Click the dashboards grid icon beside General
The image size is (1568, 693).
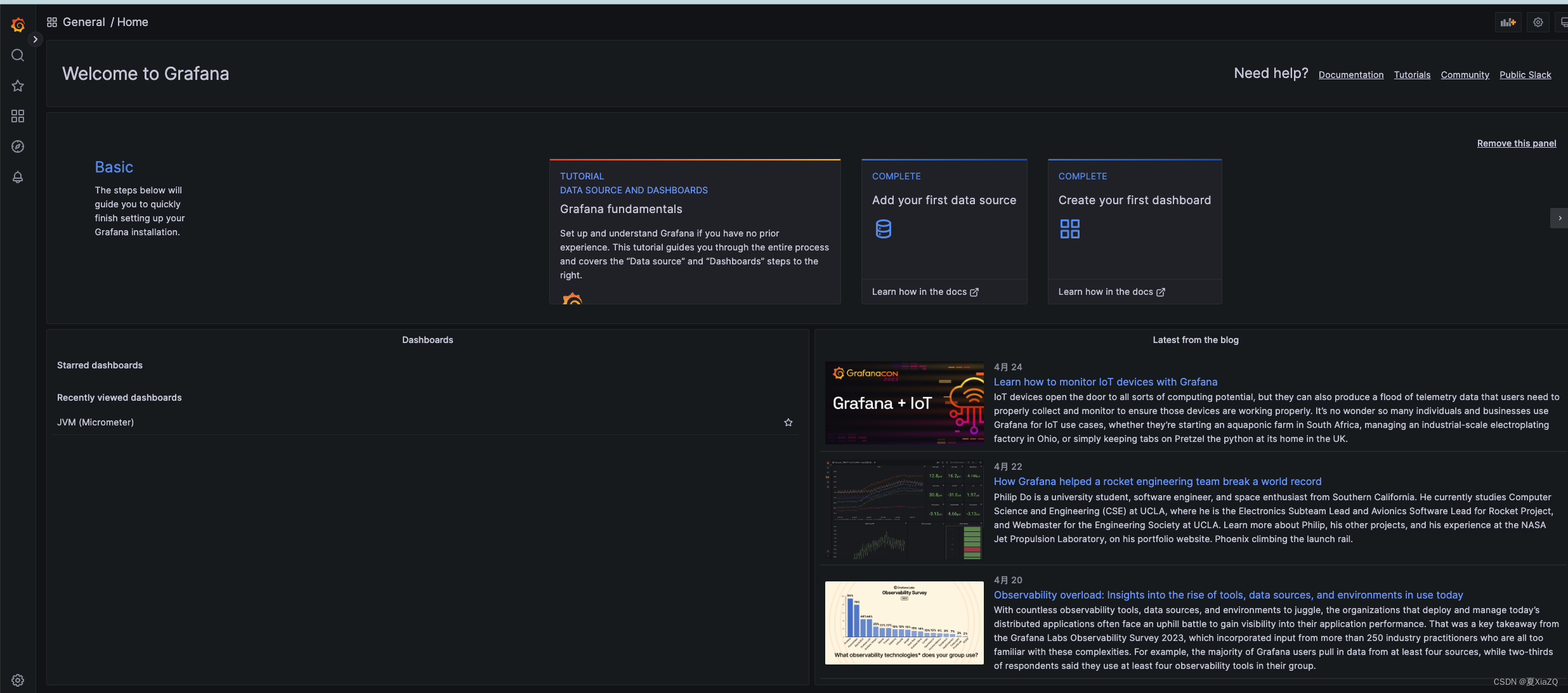pos(52,22)
